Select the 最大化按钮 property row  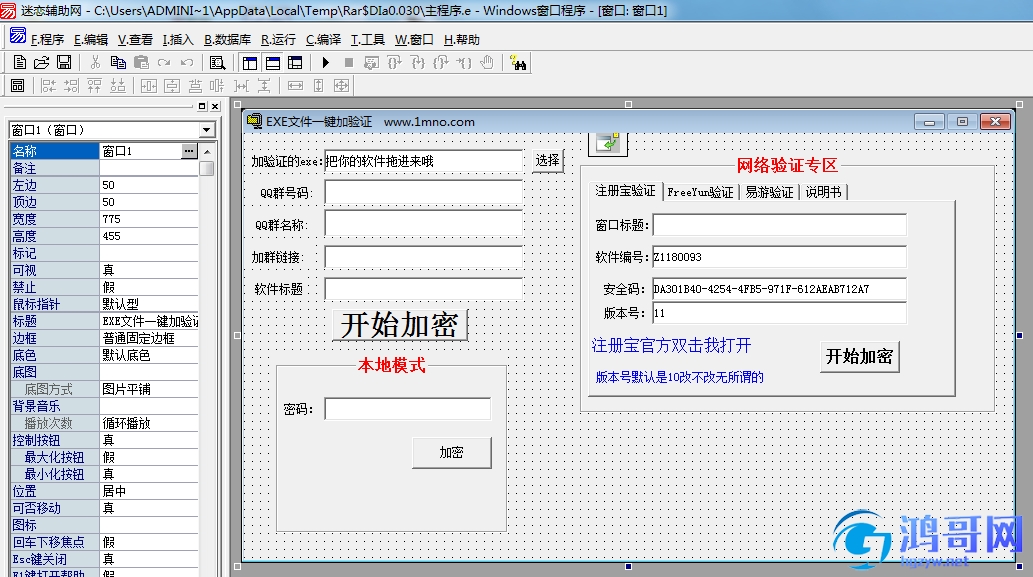[105, 457]
